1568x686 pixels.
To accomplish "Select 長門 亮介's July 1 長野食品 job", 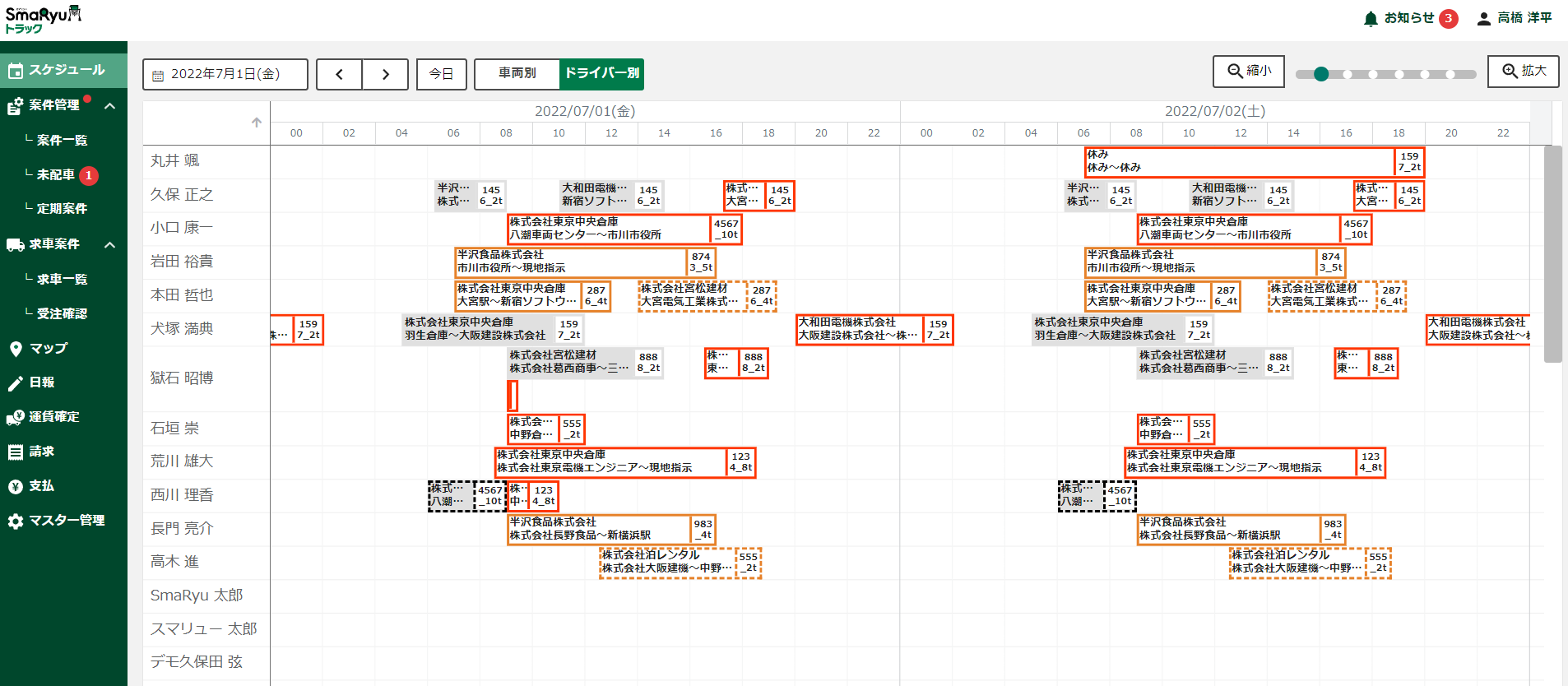I will [611, 530].
